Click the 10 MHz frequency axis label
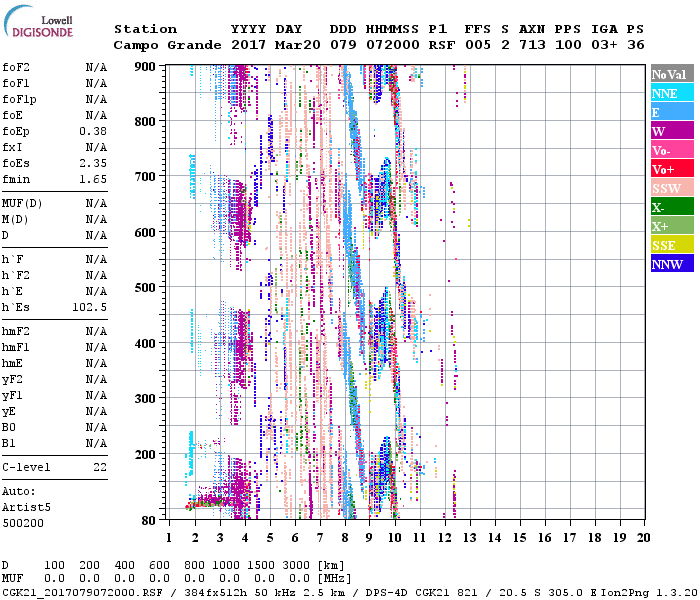Screen dimensions: 700x600 coord(394,538)
